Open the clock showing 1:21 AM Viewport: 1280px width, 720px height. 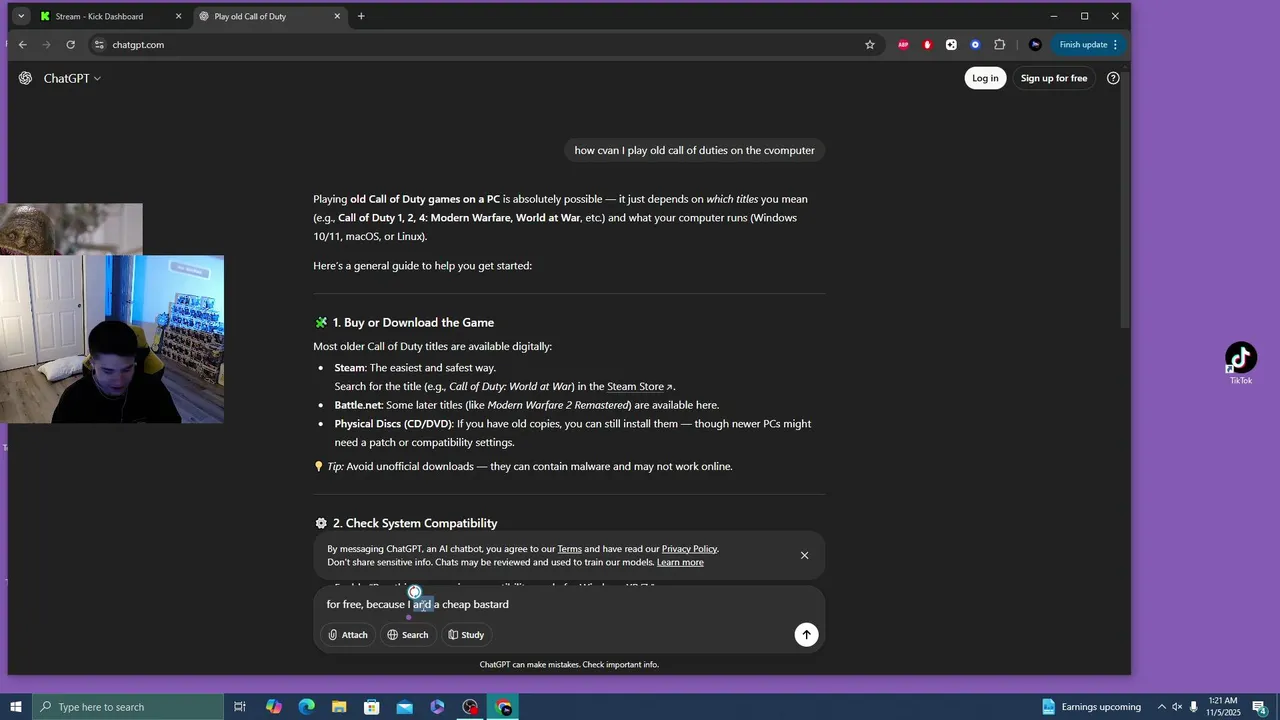pos(1223,707)
